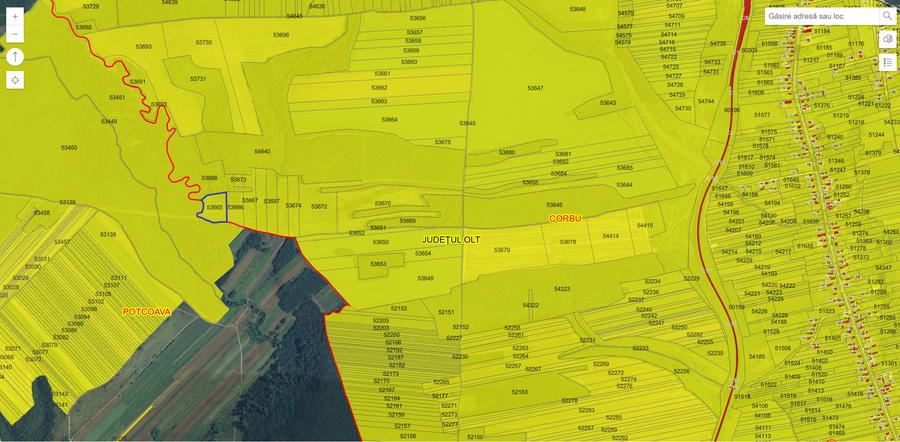This screenshot has width=900, height=442.
Task: Click the 'Găsire adresă sau loc' search field
Action: [822, 16]
